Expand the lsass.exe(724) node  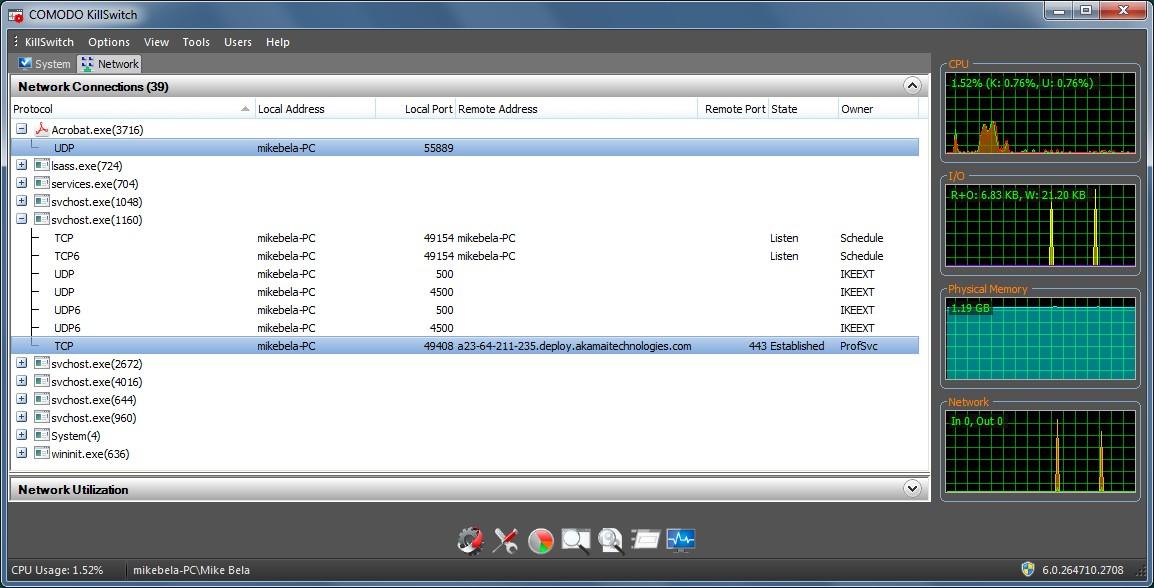pyautogui.click(x=21, y=165)
